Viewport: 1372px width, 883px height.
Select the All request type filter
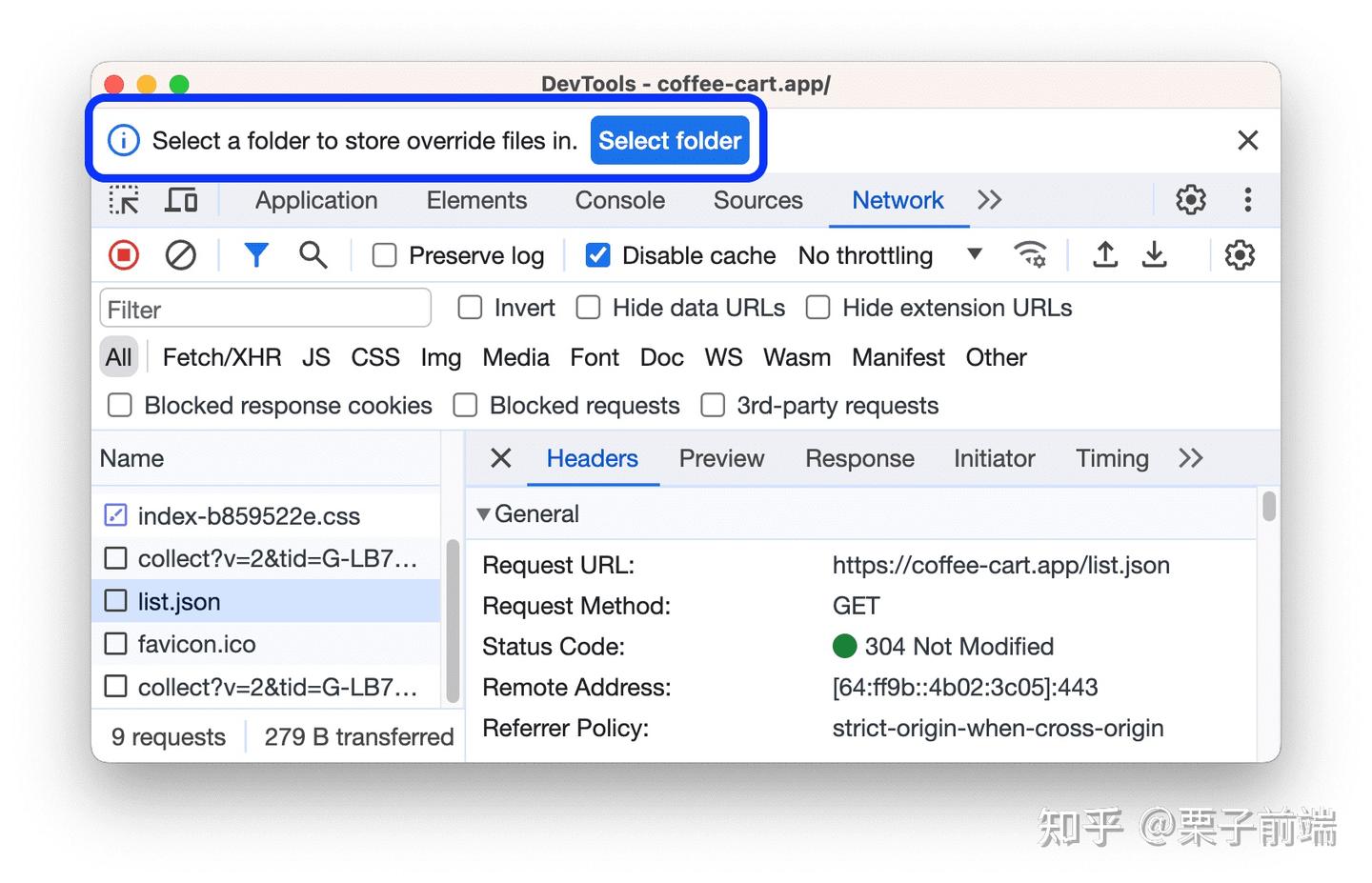click(x=119, y=357)
